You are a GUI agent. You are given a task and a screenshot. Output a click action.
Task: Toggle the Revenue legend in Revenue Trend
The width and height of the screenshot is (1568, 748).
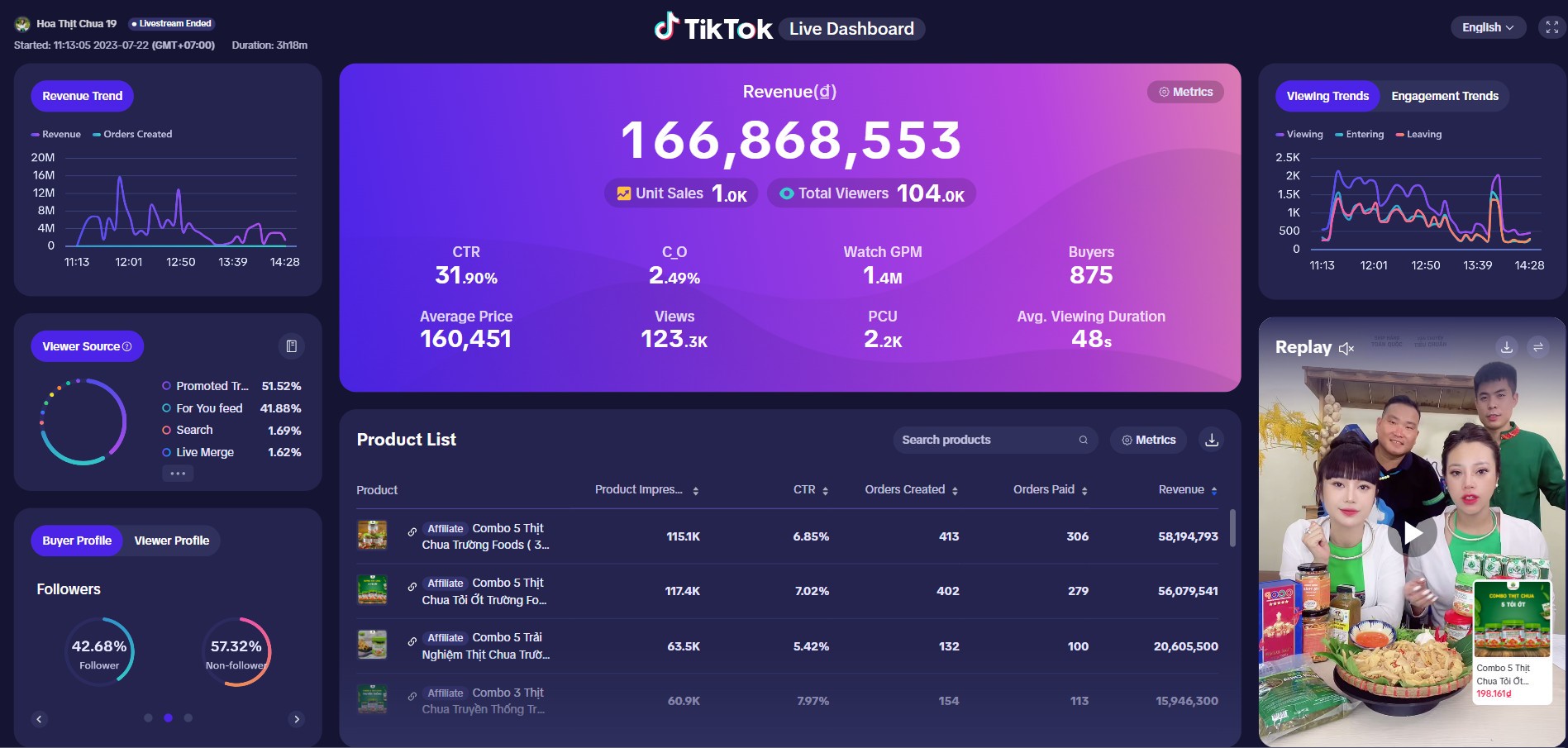coord(56,134)
